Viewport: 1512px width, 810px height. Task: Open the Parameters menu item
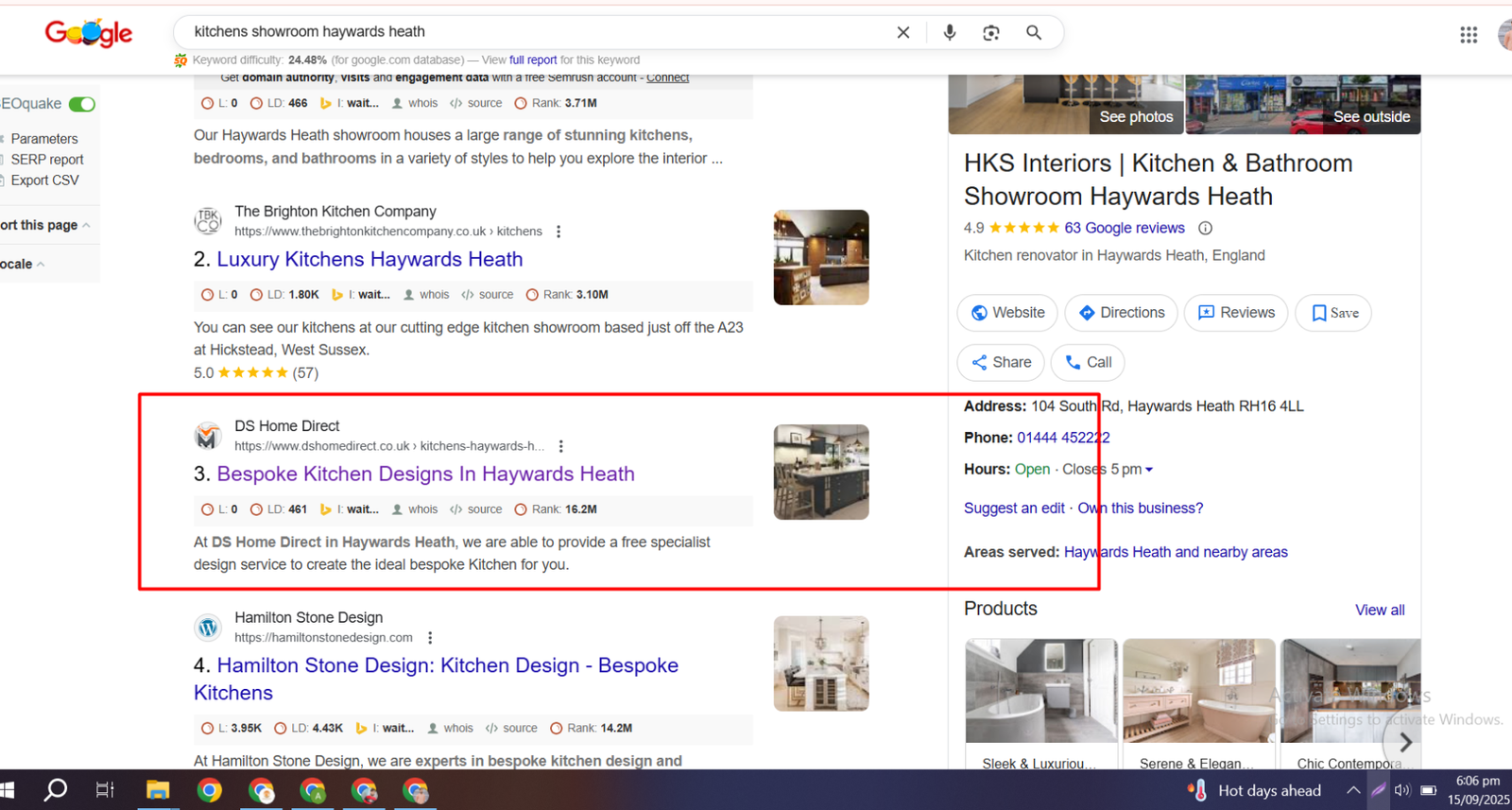(44, 139)
